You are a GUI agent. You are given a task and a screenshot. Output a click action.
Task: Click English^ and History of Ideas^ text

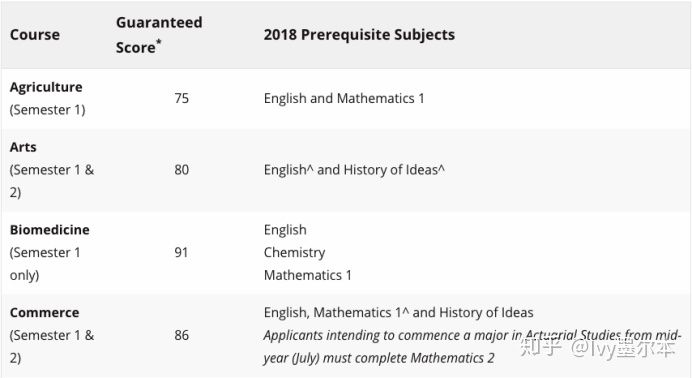point(354,170)
